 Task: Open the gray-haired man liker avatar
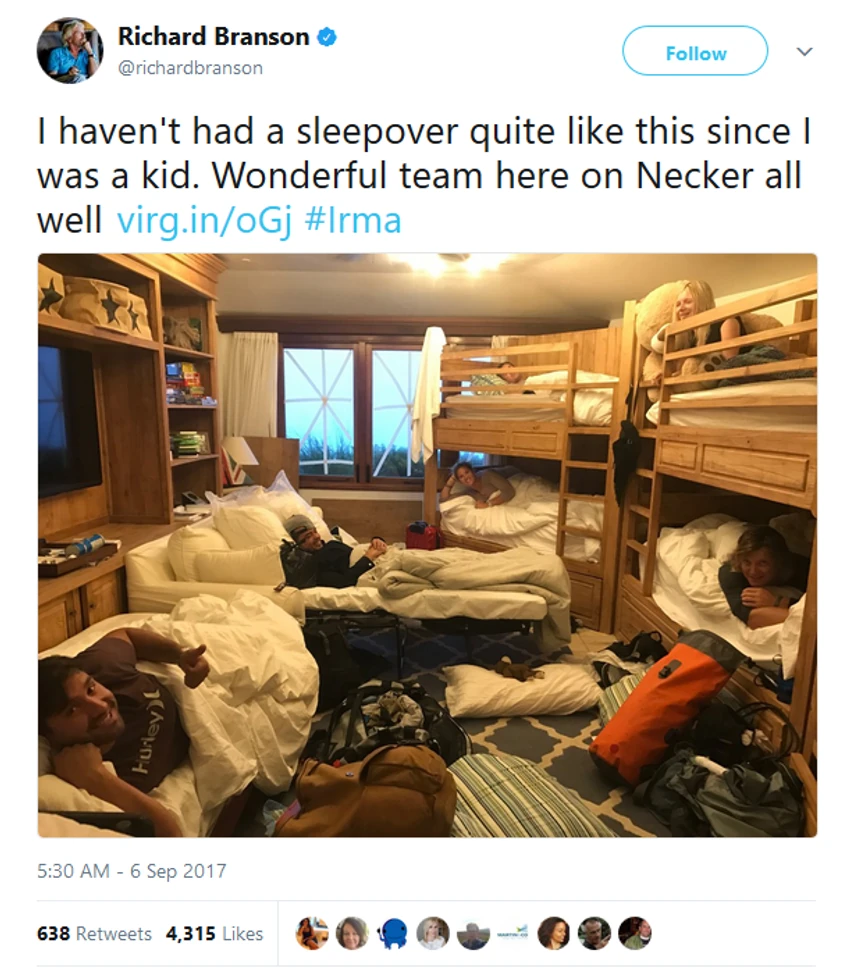click(x=594, y=933)
